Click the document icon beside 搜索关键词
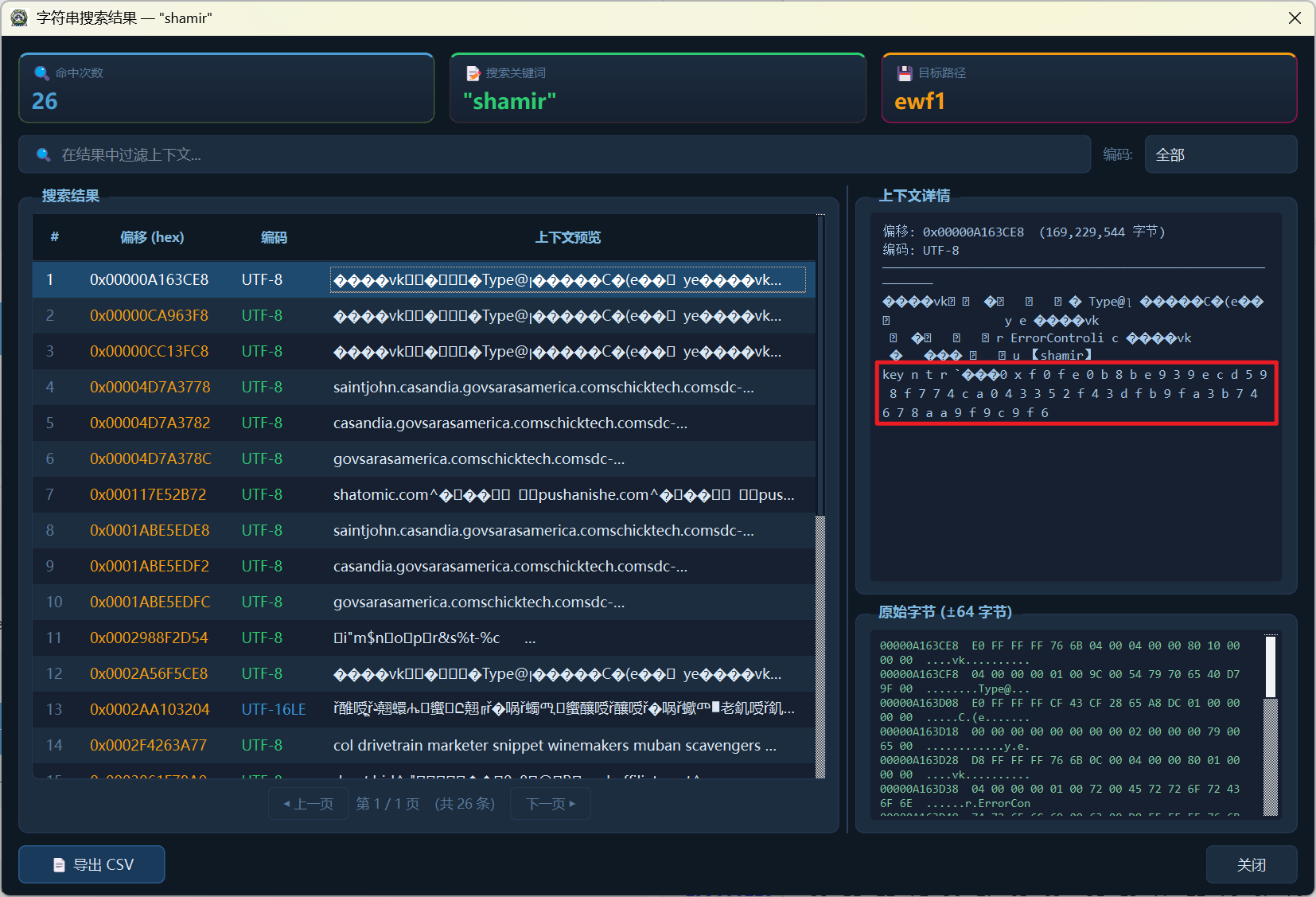This screenshot has width=1316, height=897. [473, 73]
